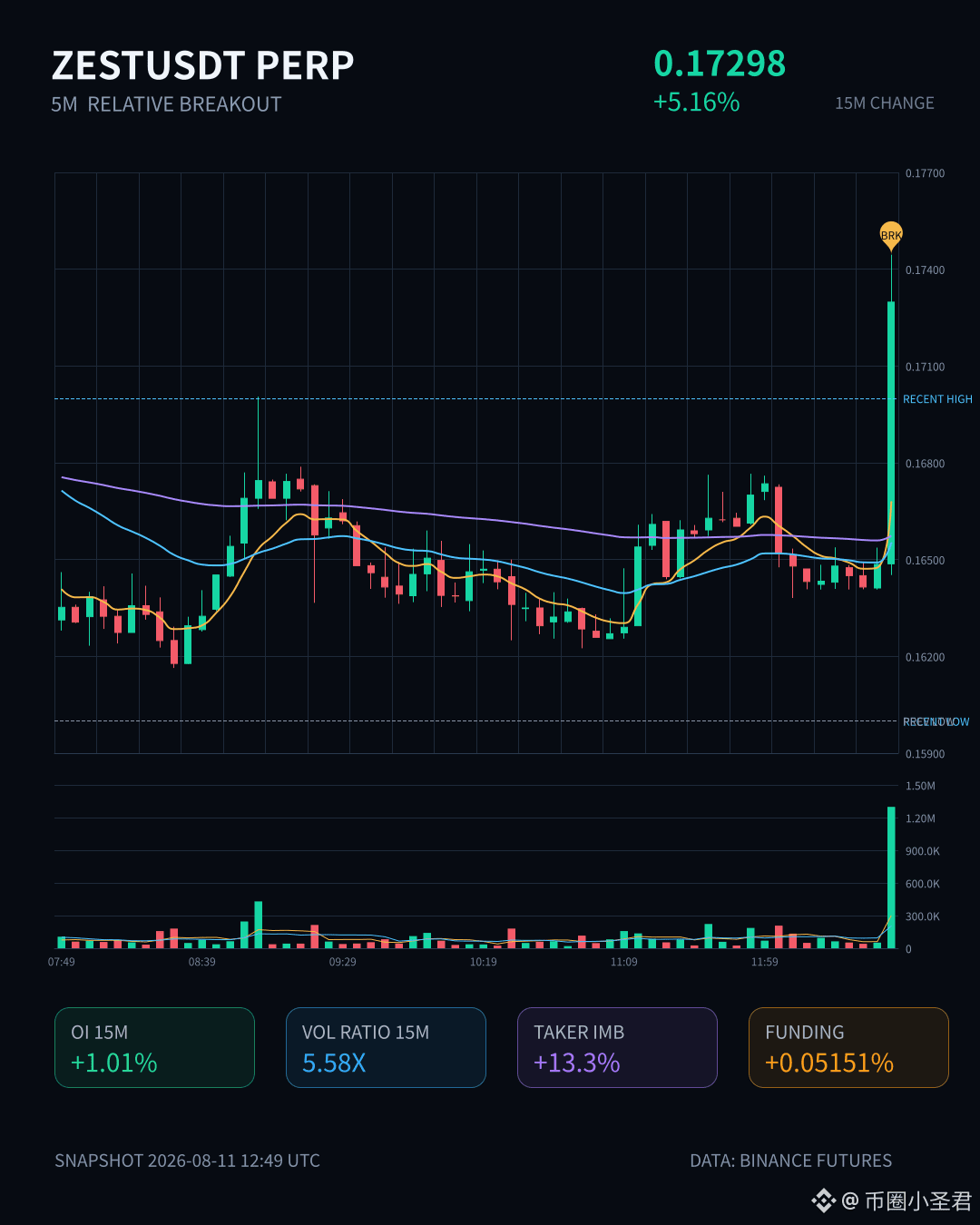Click the 300.0K volume axis label
This screenshot has width=980, height=1225.
923,916
